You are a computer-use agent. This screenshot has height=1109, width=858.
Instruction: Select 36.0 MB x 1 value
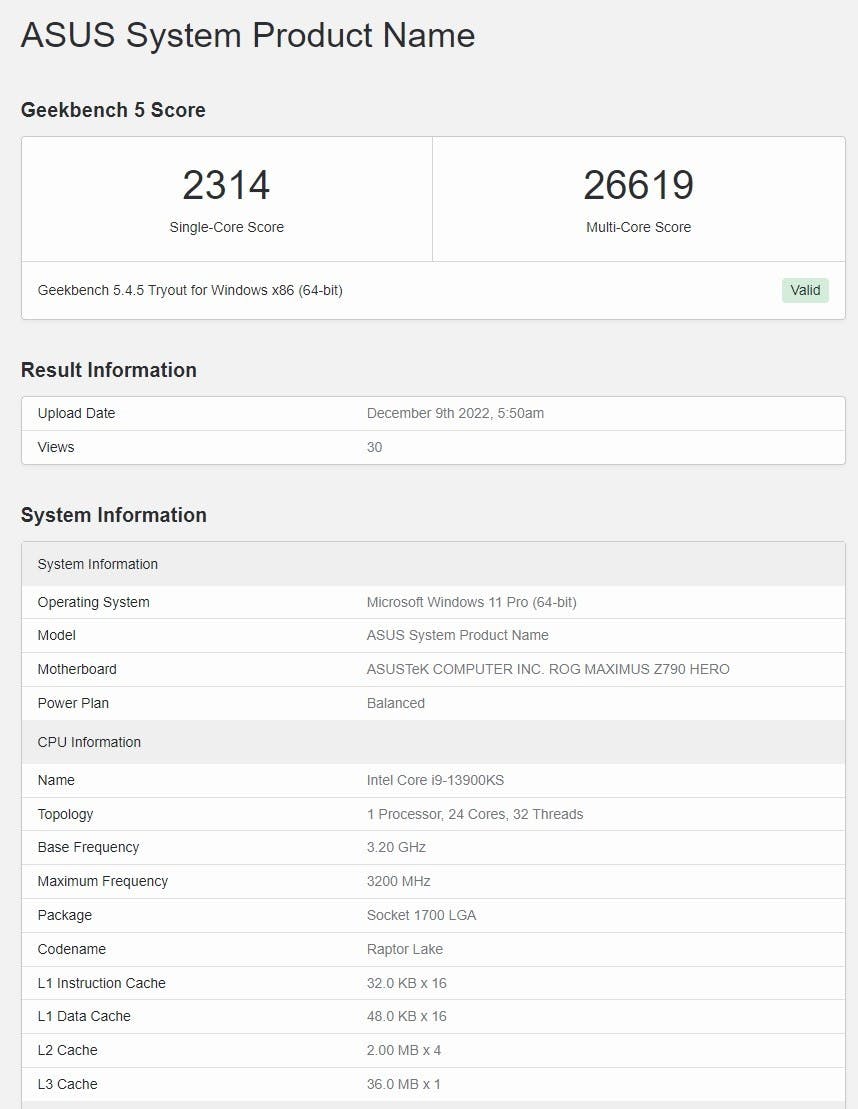404,1084
